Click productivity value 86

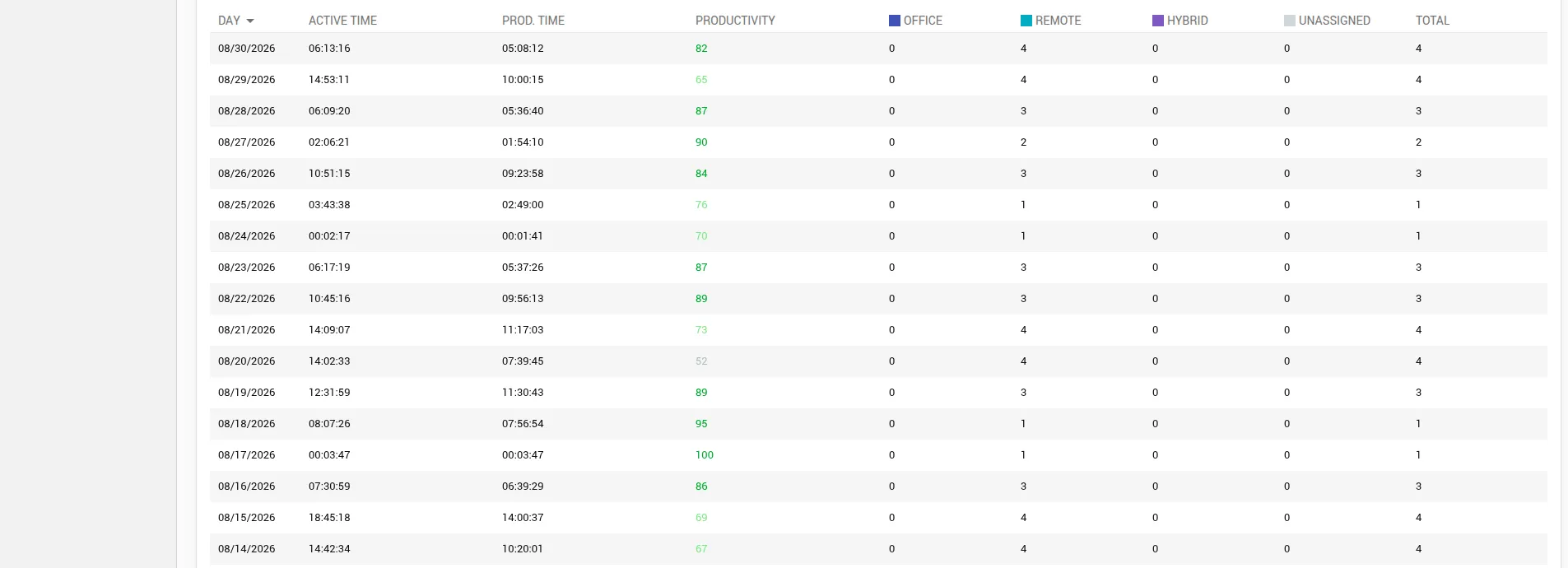click(x=701, y=487)
